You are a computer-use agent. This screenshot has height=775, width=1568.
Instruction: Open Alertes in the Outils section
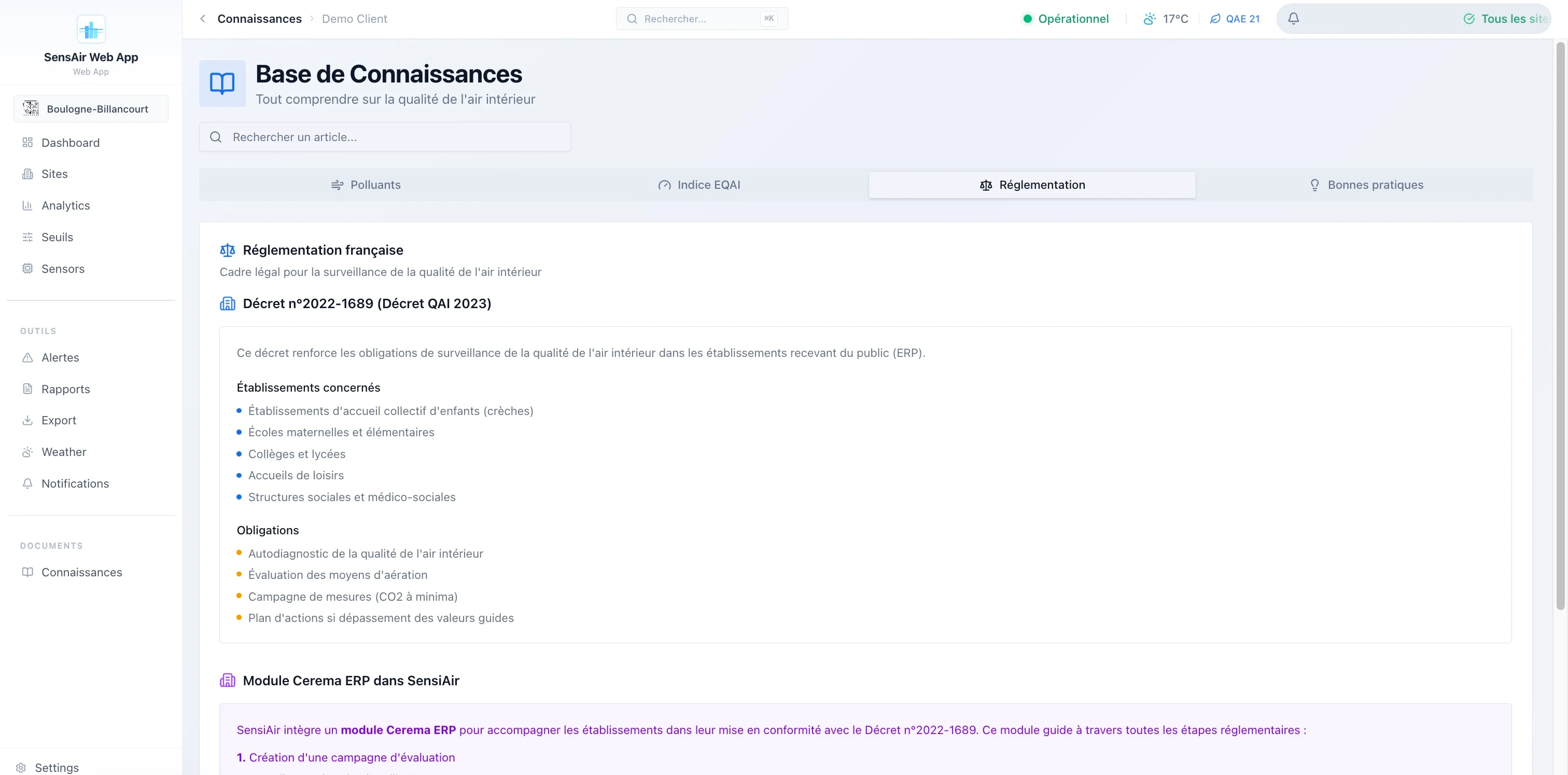(91, 357)
